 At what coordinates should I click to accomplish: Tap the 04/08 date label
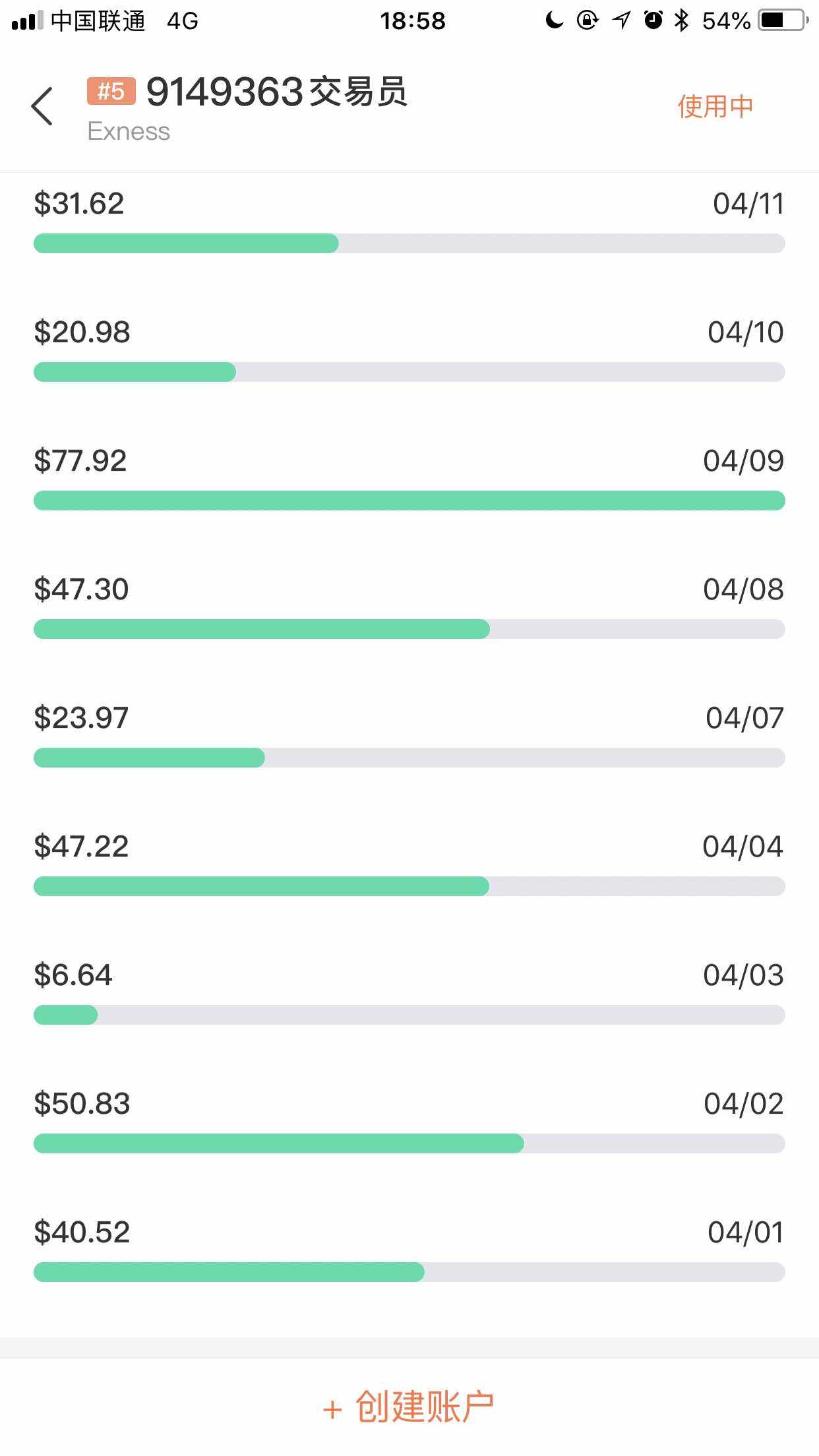(743, 590)
